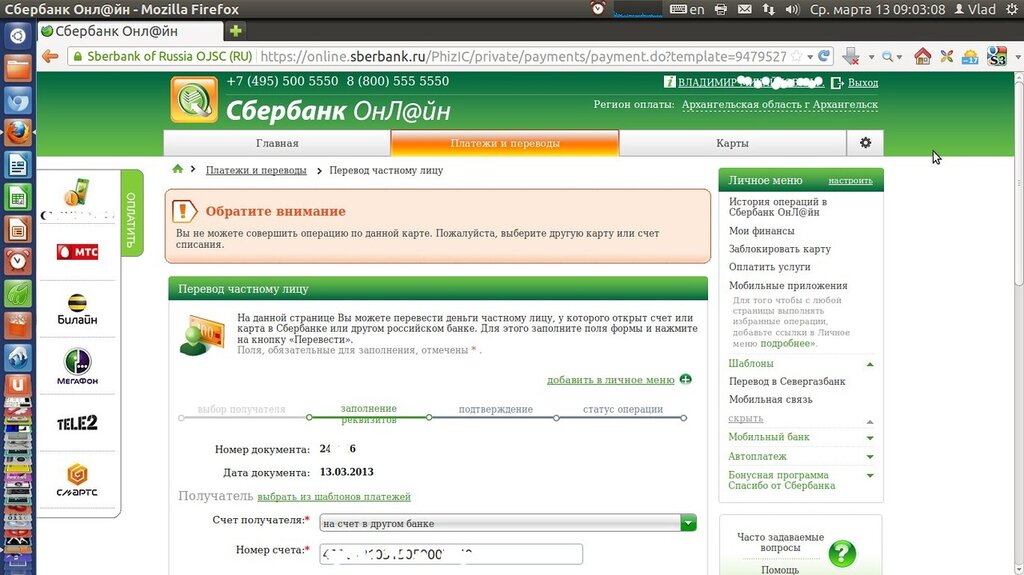Click the S3 extension icon in toolbar

pyautogui.click(x=997, y=56)
